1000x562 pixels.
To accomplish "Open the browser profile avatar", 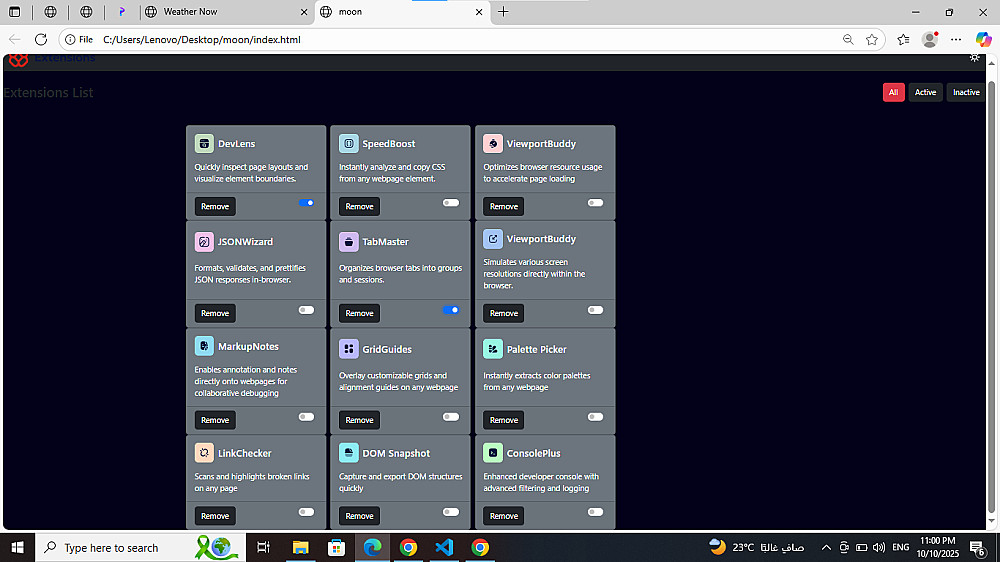I will (x=930, y=40).
